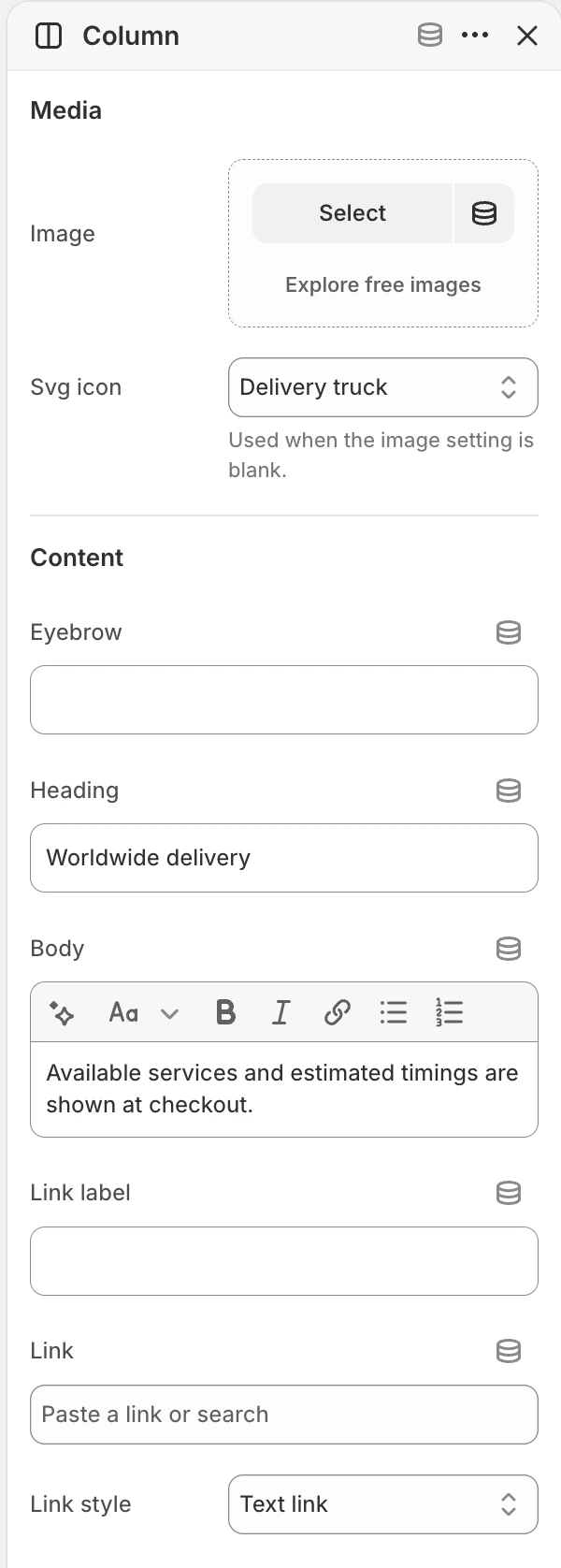Focus the Link label text field
Image resolution: width=561 pixels, height=1568 pixels.
click(284, 1261)
